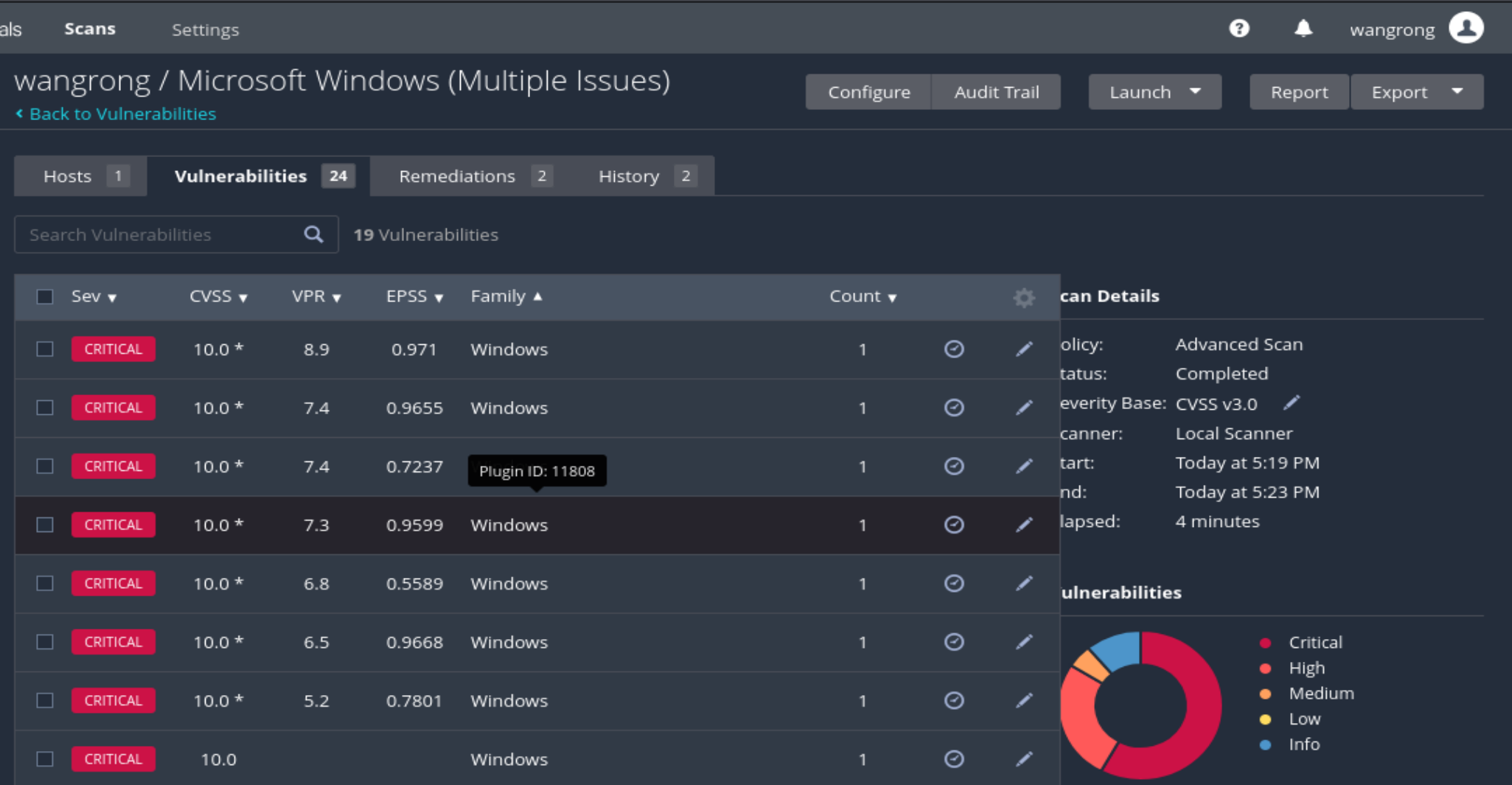Open the table column settings gear
The height and width of the screenshot is (785, 1512).
click(x=1024, y=297)
